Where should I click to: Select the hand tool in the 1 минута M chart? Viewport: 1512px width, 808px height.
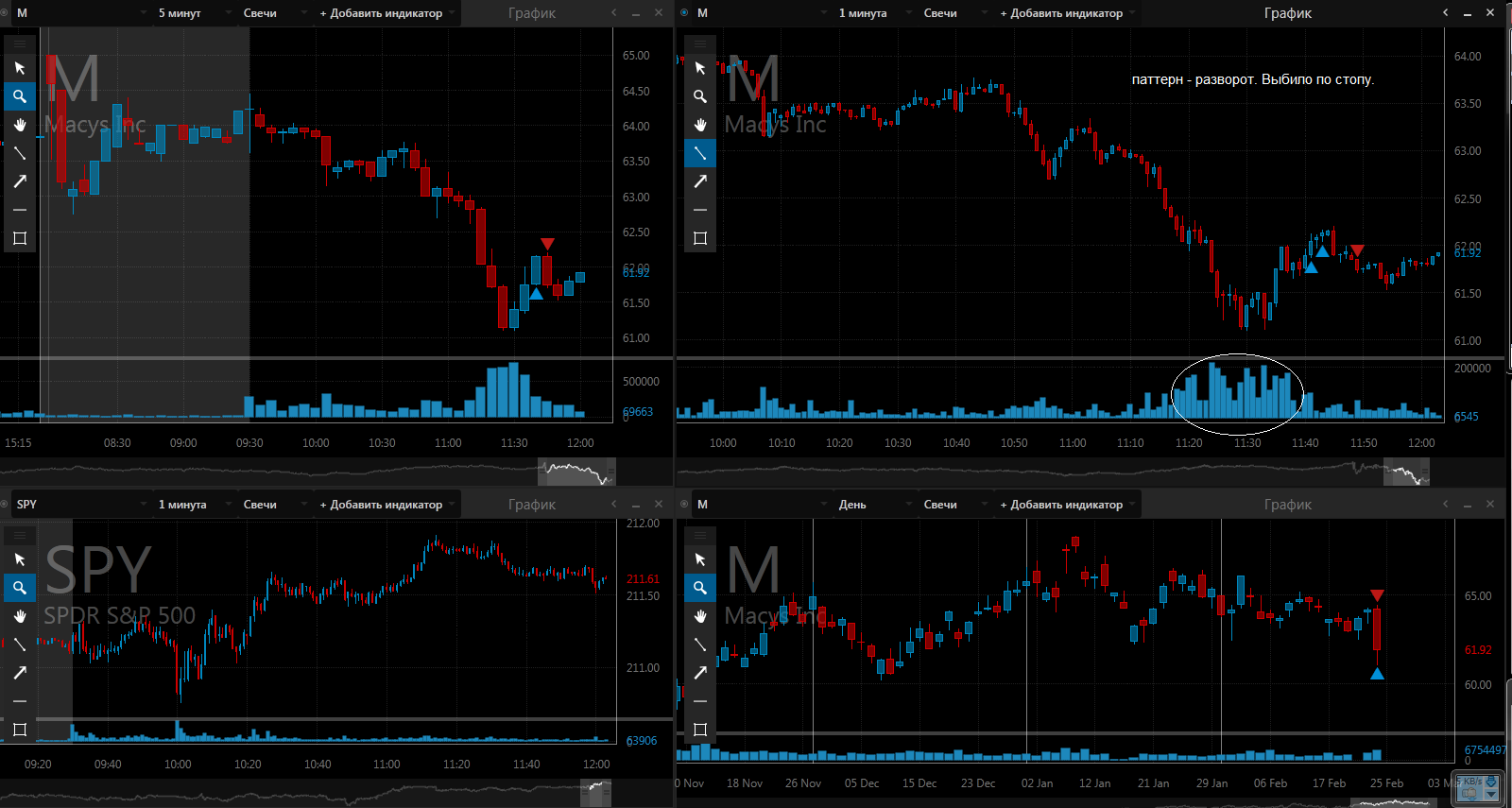700,125
